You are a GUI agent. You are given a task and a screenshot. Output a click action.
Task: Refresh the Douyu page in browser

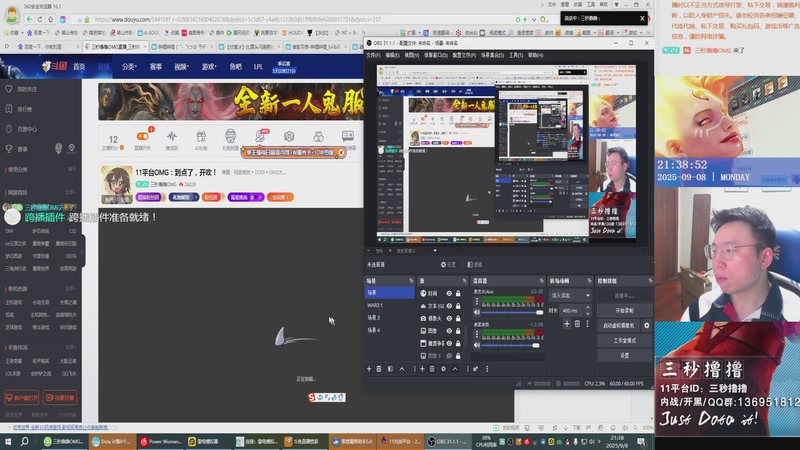pyautogui.click(x=40, y=19)
